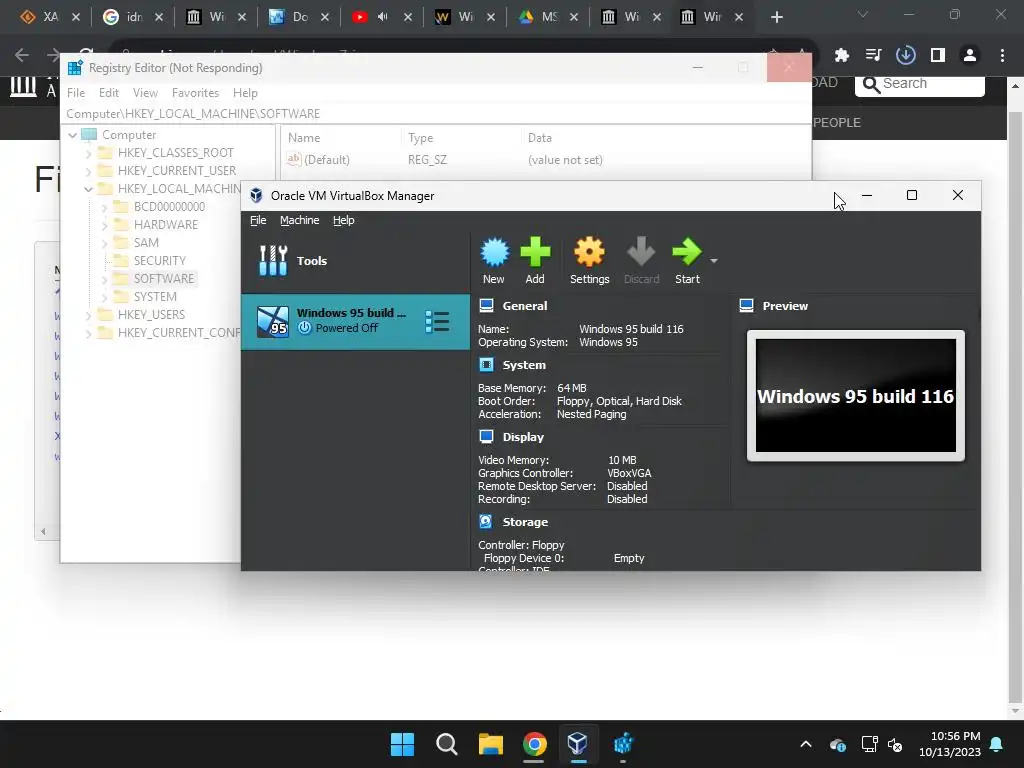Open Registry Editor Favorites menu
The height and width of the screenshot is (768, 1024).
(x=195, y=93)
